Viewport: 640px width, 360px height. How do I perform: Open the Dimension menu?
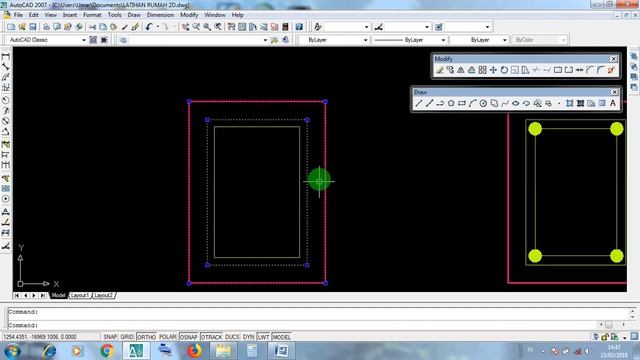160,15
